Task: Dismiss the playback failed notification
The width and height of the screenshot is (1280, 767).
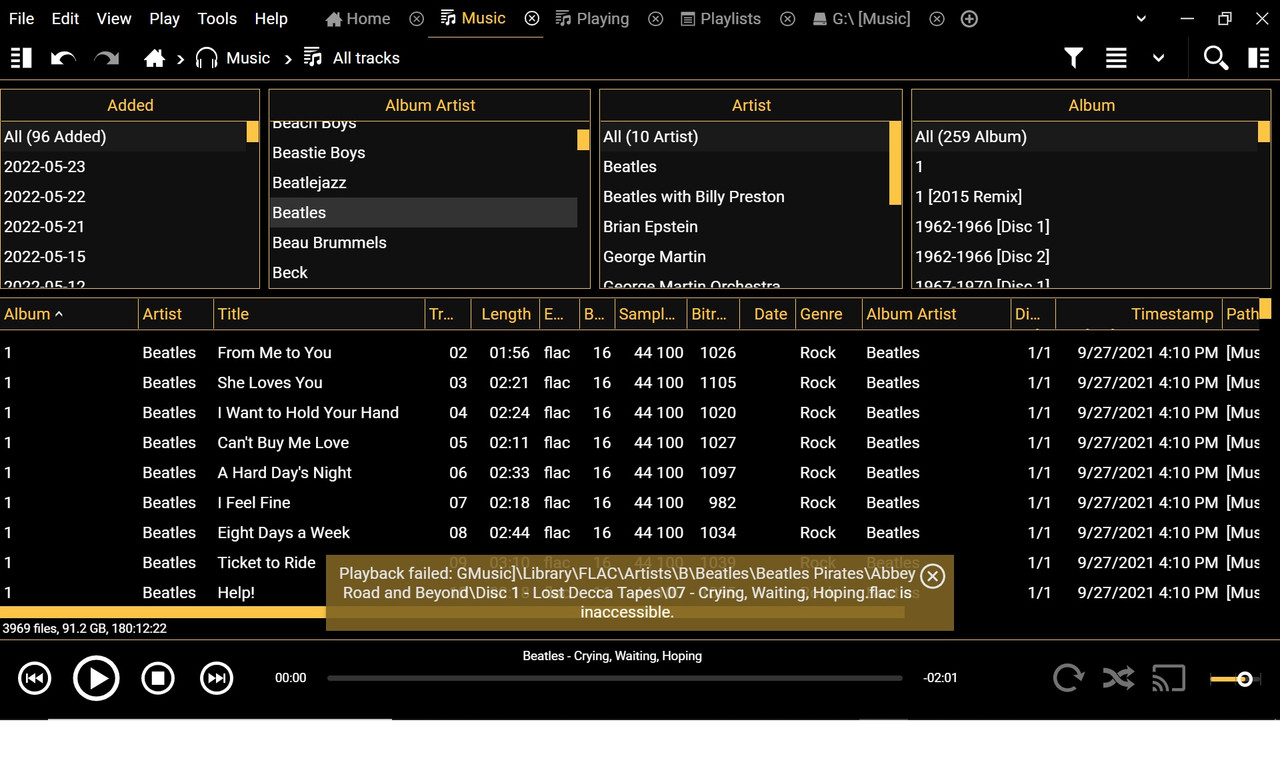Action: tap(932, 576)
